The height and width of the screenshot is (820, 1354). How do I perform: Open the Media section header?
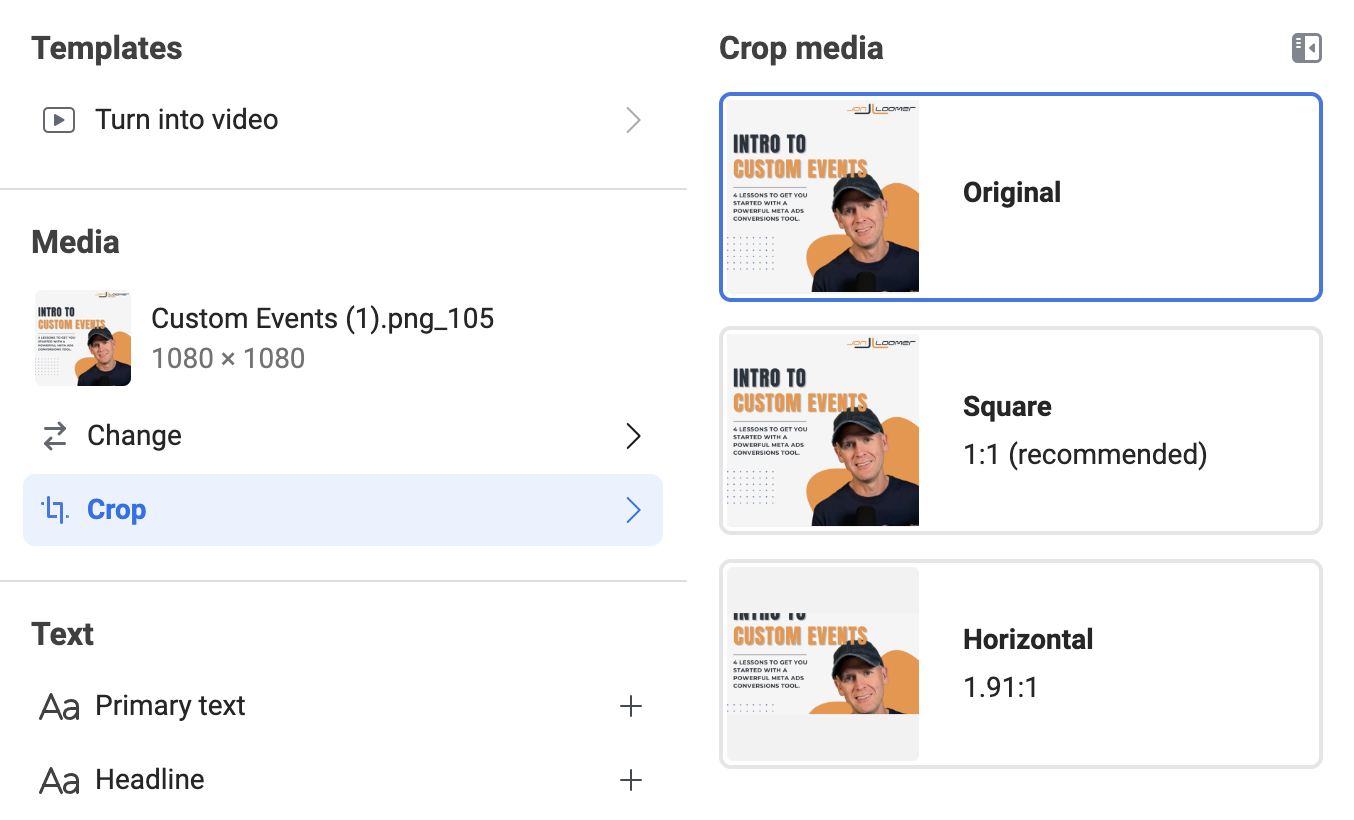75,241
